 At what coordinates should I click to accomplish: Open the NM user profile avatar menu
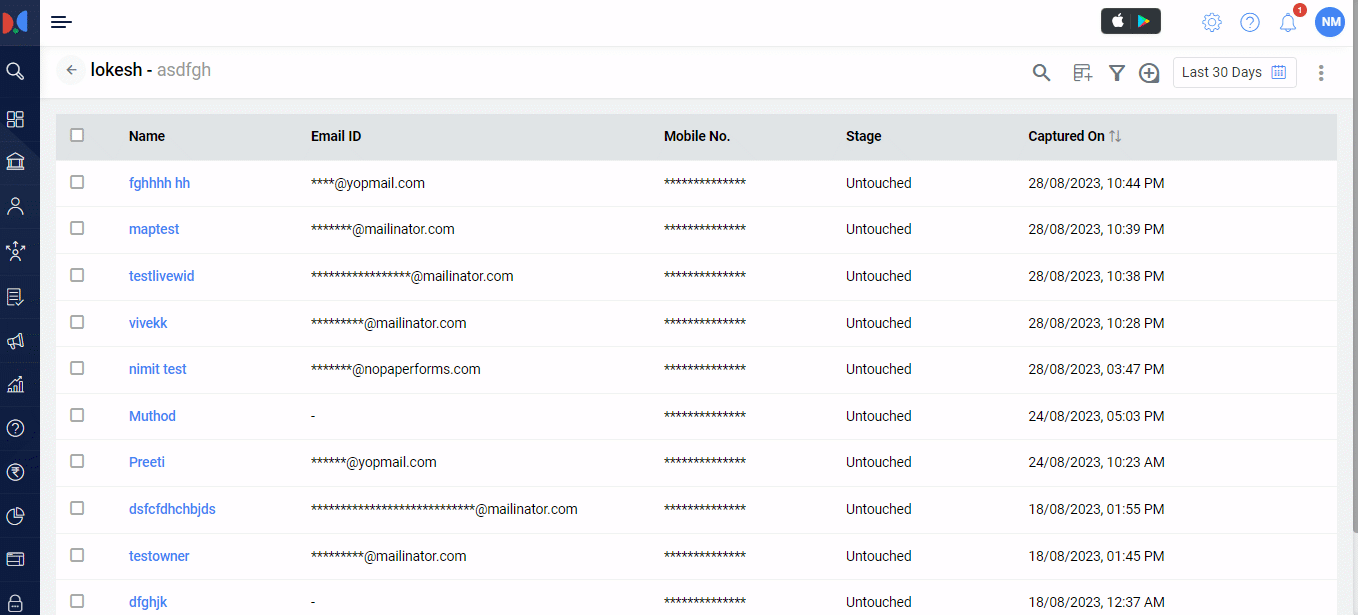1329,22
